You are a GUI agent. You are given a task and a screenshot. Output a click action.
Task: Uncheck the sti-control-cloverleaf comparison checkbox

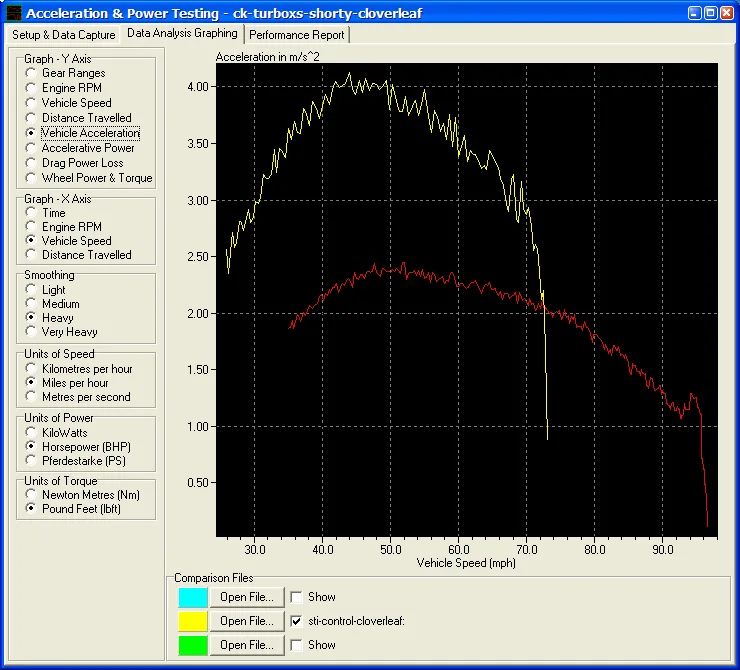pyautogui.click(x=296, y=621)
